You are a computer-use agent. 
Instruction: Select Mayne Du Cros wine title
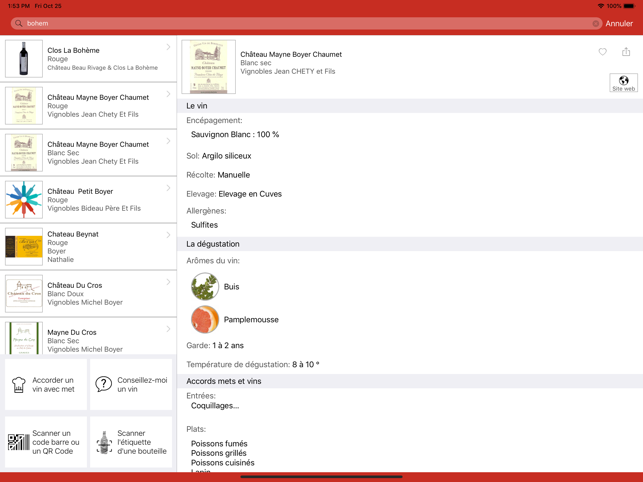click(72, 332)
